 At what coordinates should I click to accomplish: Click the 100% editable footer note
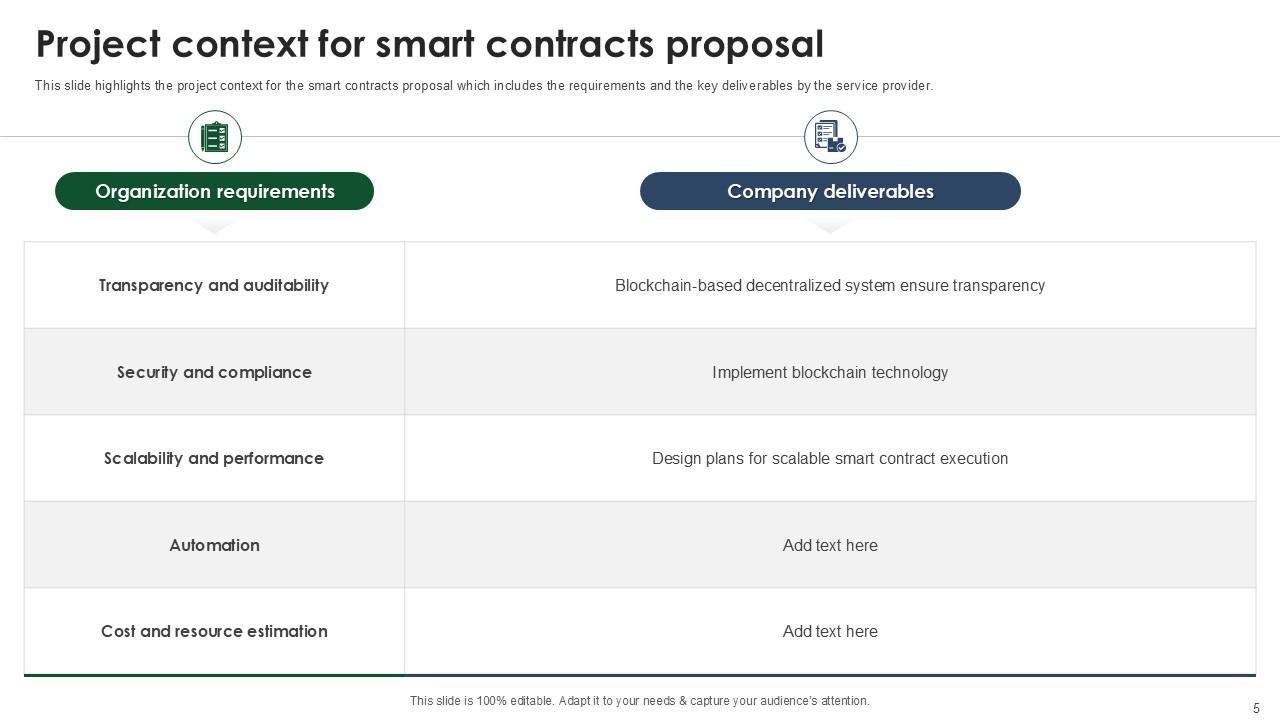pyautogui.click(x=640, y=701)
